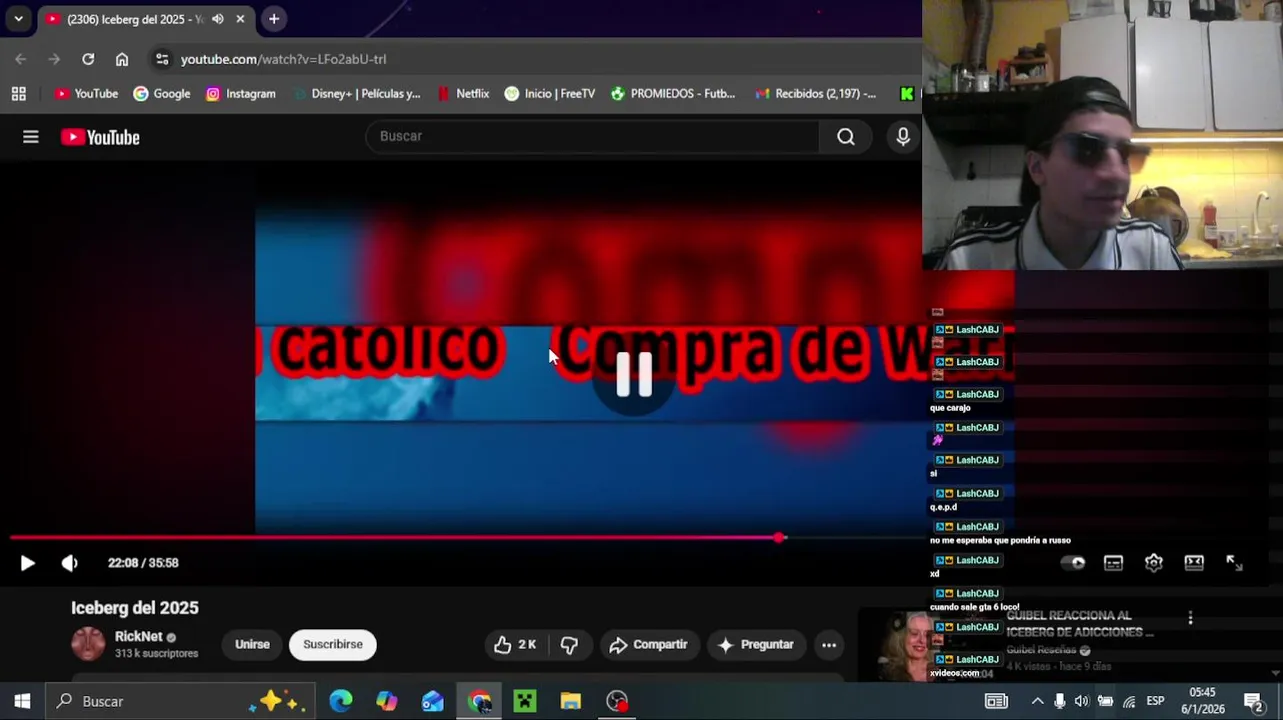Click the YouTube search magnifier button
Image resolution: width=1283 pixels, height=720 pixels.
846,136
